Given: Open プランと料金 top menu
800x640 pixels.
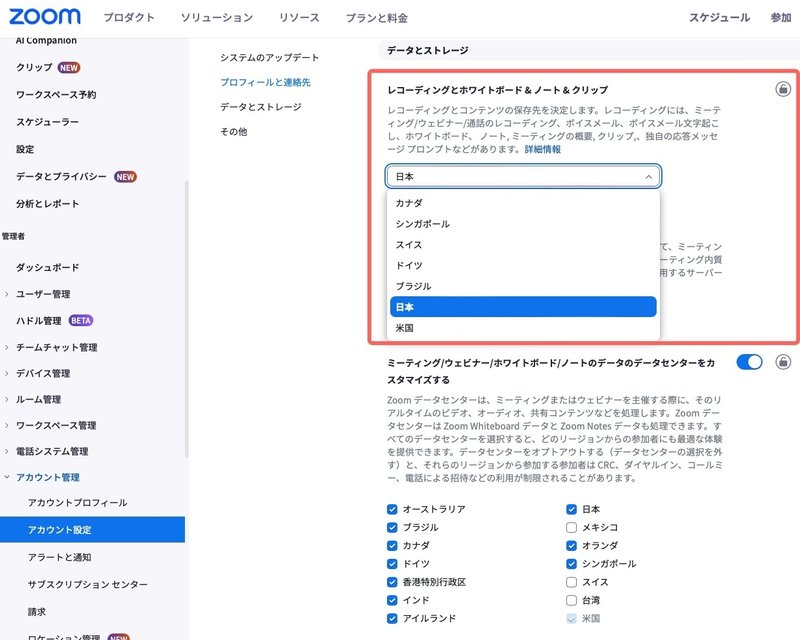Looking at the screenshot, I should pyautogui.click(x=377, y=18).
